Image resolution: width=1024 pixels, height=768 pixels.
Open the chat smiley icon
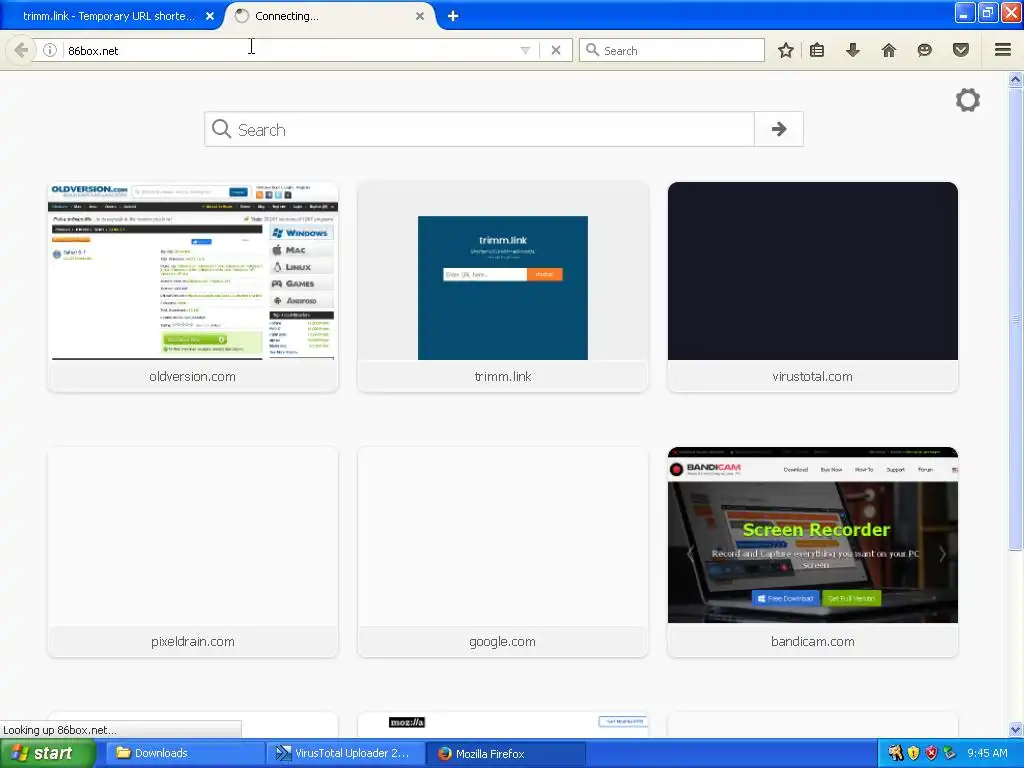click(925, 50)
